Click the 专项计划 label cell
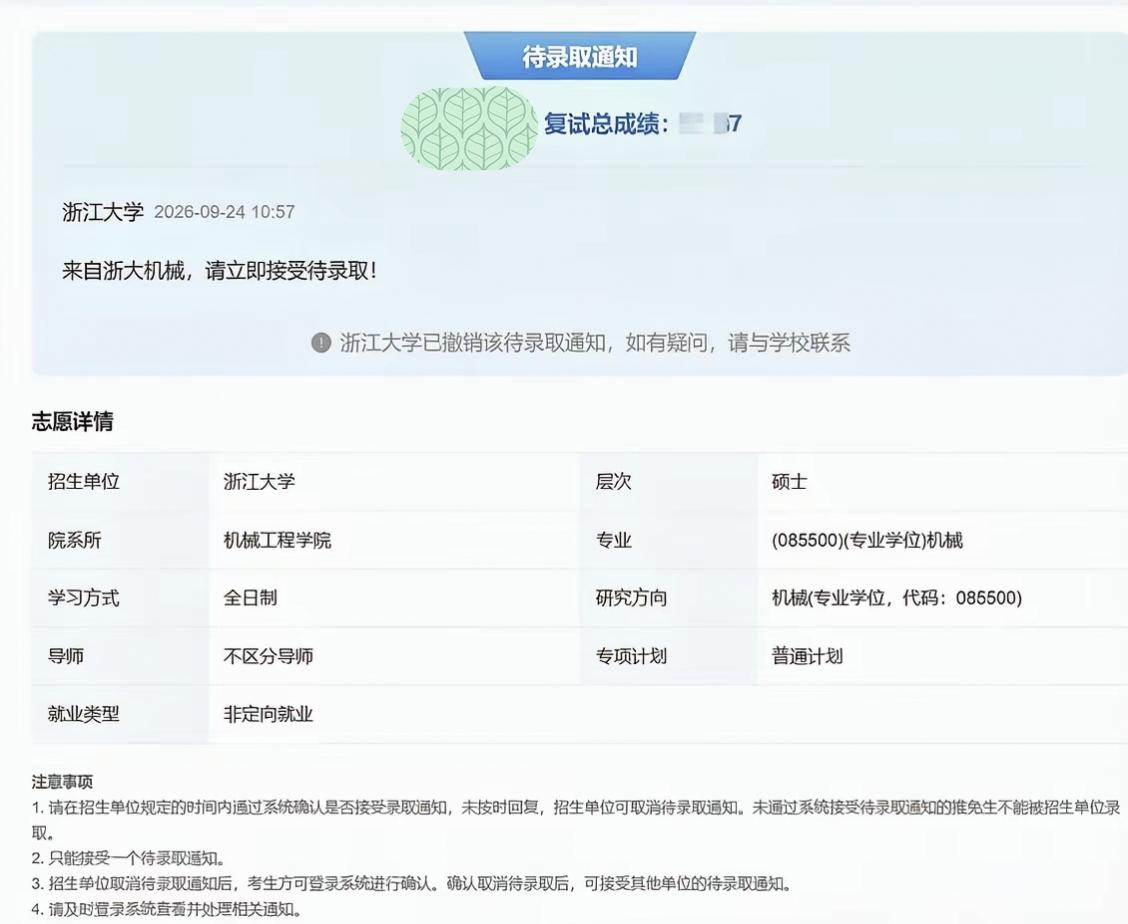 (668, 656)
